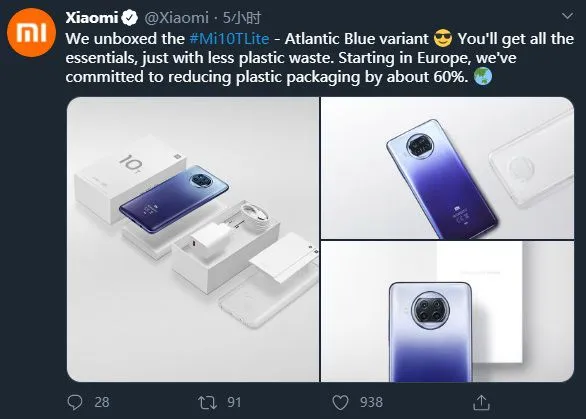Screen dimensions: 586x419
Task: Like the tweet with the heart icon
Action: (x=340, y=403)
